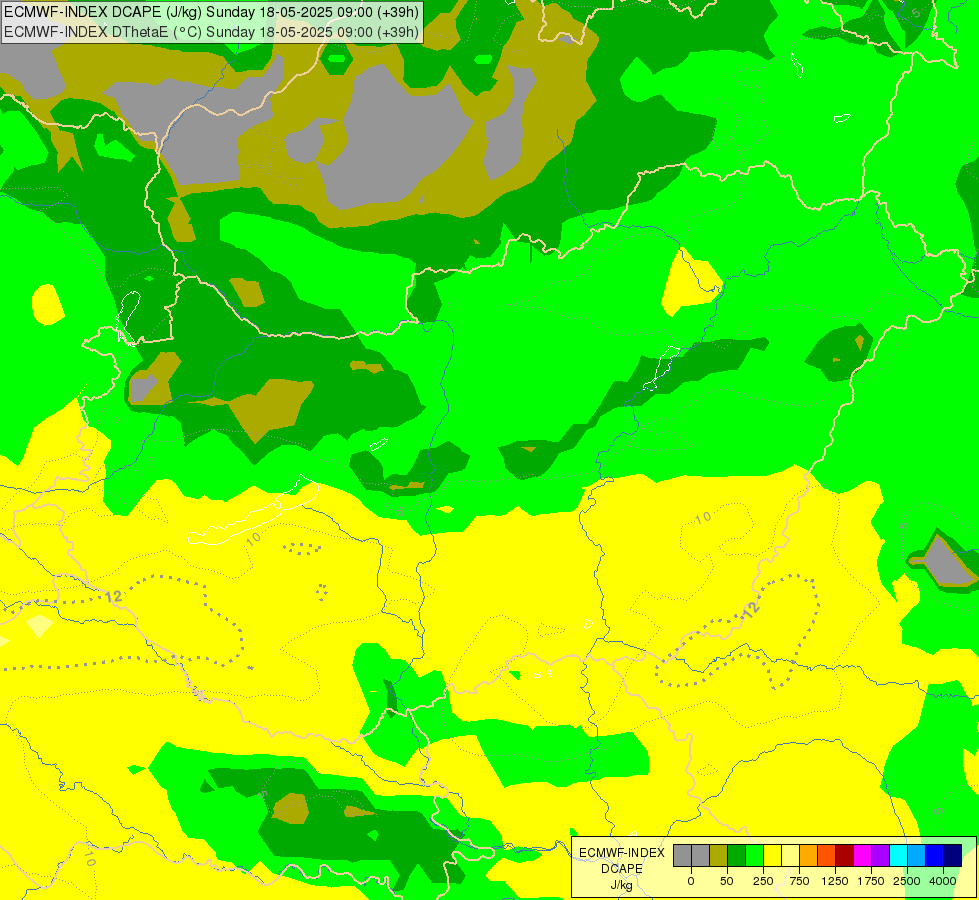The height and width of the screenshot is (900, 979).
Task: Pick the bright green swatch before 250
Action: (754, 856)
